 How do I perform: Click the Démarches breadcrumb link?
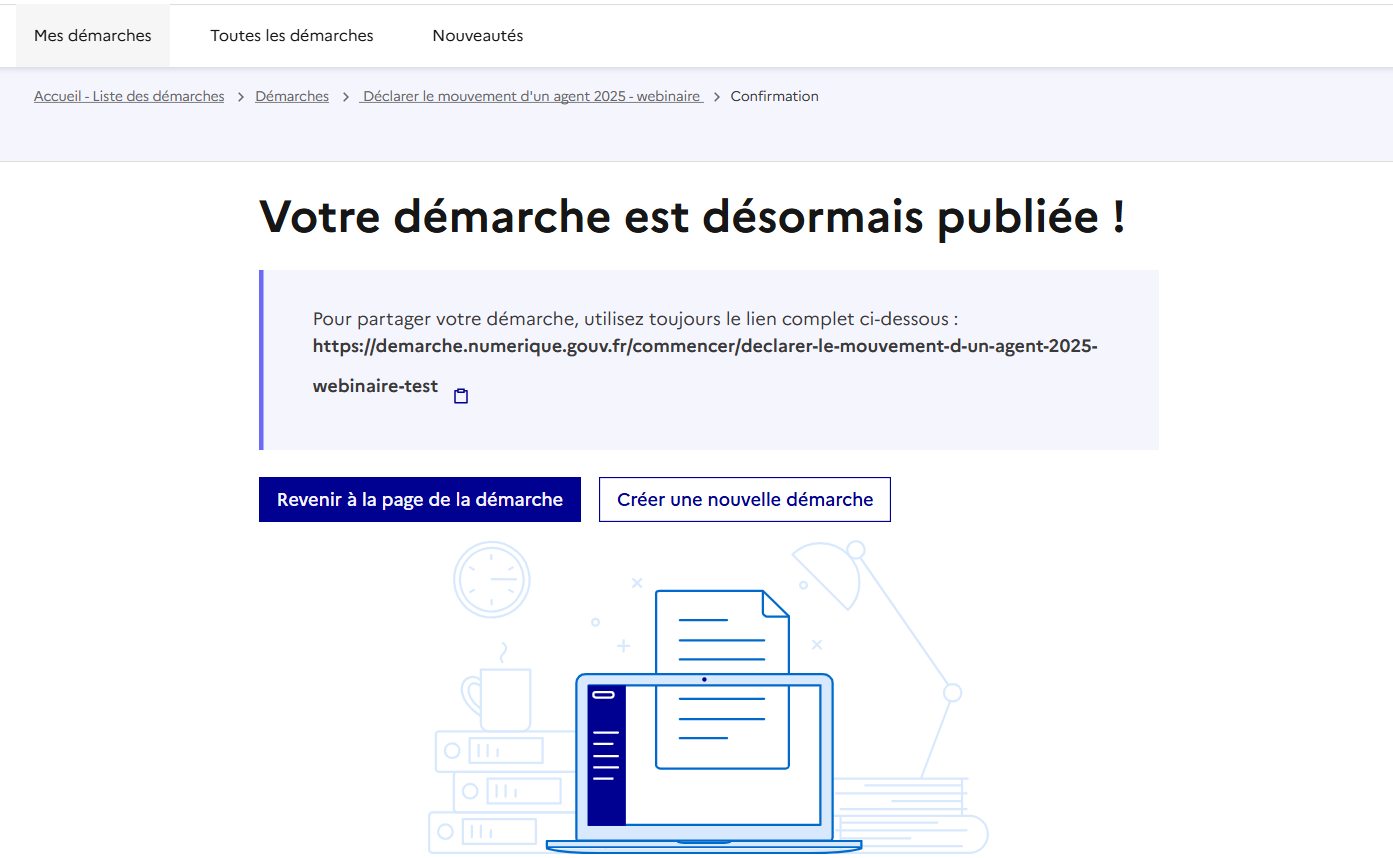[292, 97]
